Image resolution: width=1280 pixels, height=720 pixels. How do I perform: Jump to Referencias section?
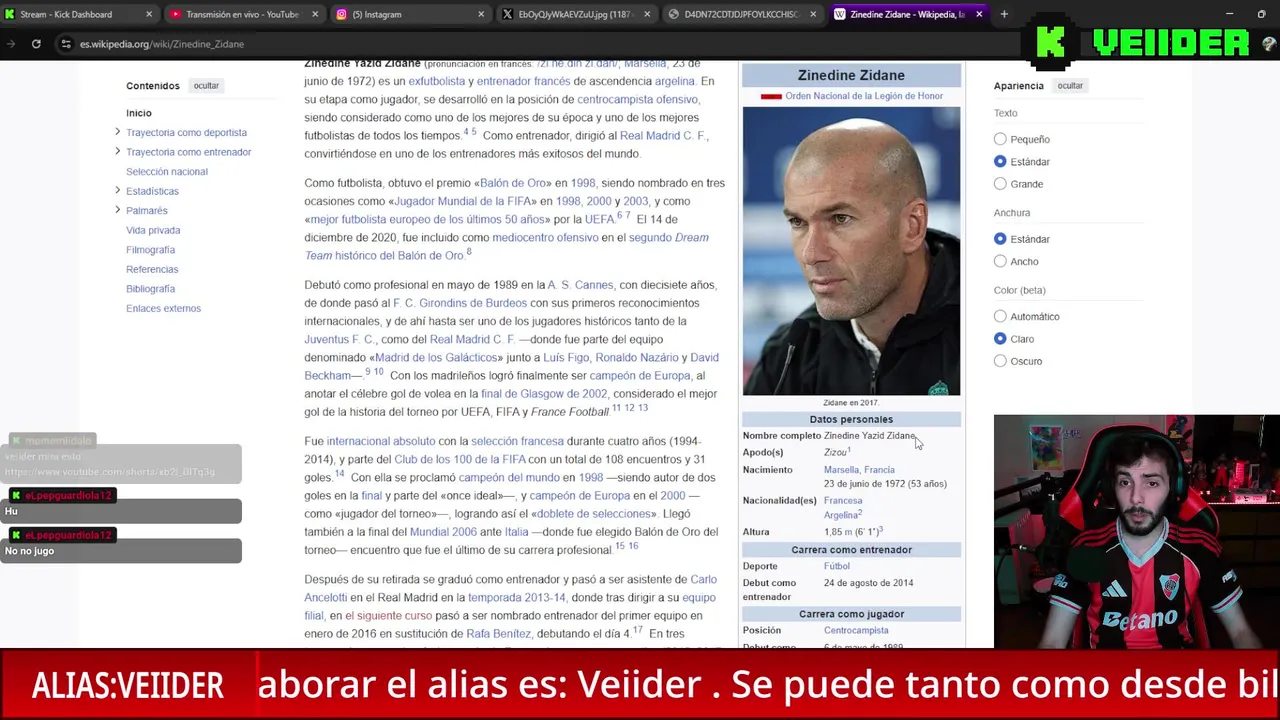click(x=152, y=269)
